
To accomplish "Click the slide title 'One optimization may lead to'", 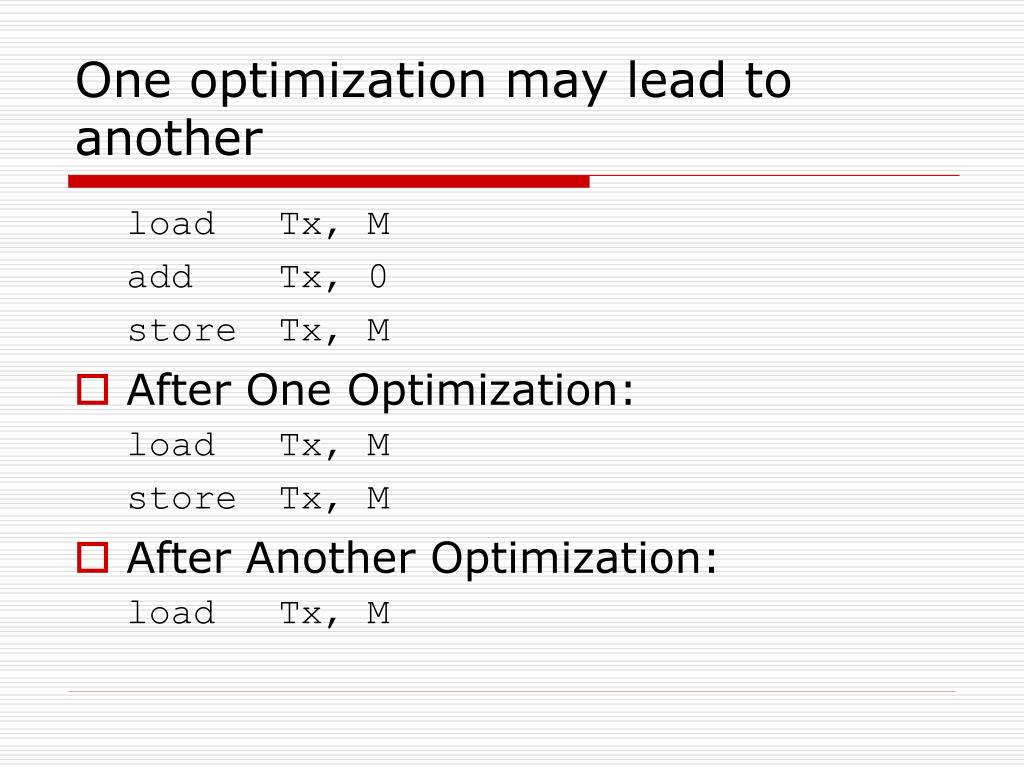I will click(x=434, y=81).
